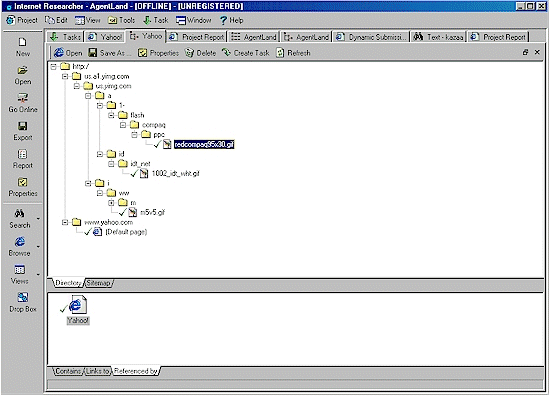Select the 1002_idt_wht.gif file
Screen dimensions: 550x396
pos(175,173)
